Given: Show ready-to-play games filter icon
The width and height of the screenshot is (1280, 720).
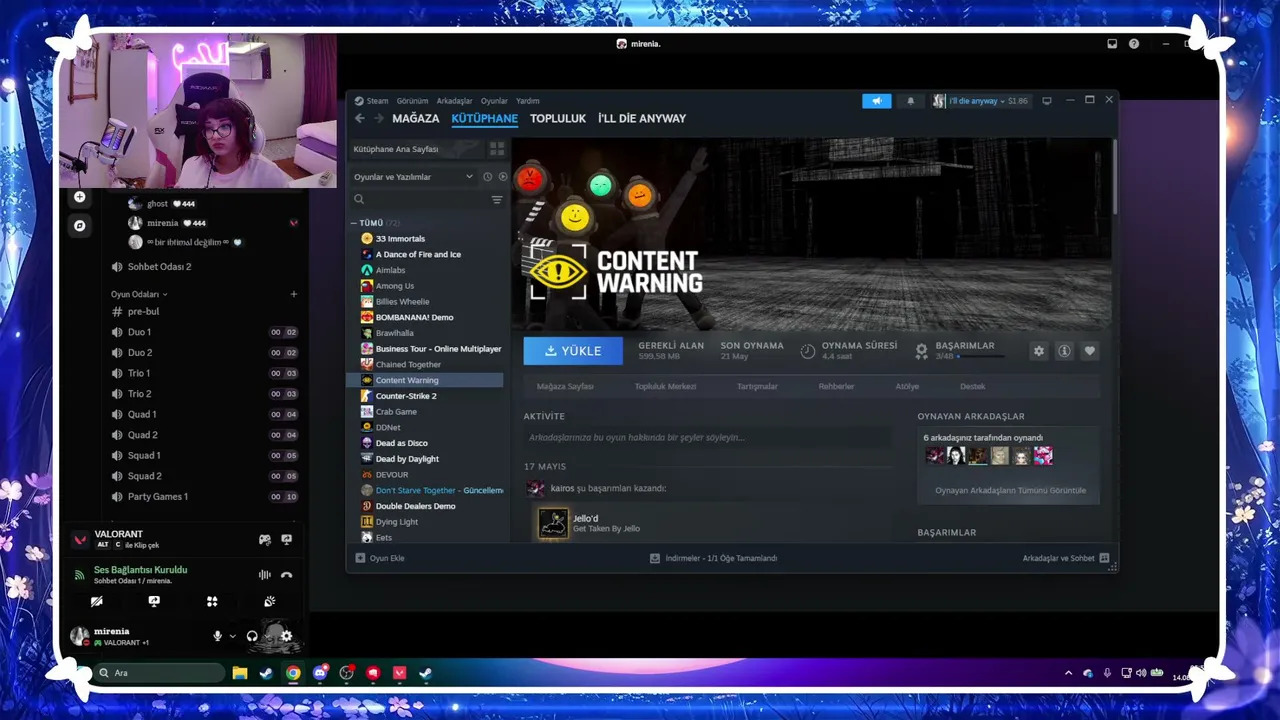Looking at the screenshot, I should pyautogui.click(x=503, y=177).
